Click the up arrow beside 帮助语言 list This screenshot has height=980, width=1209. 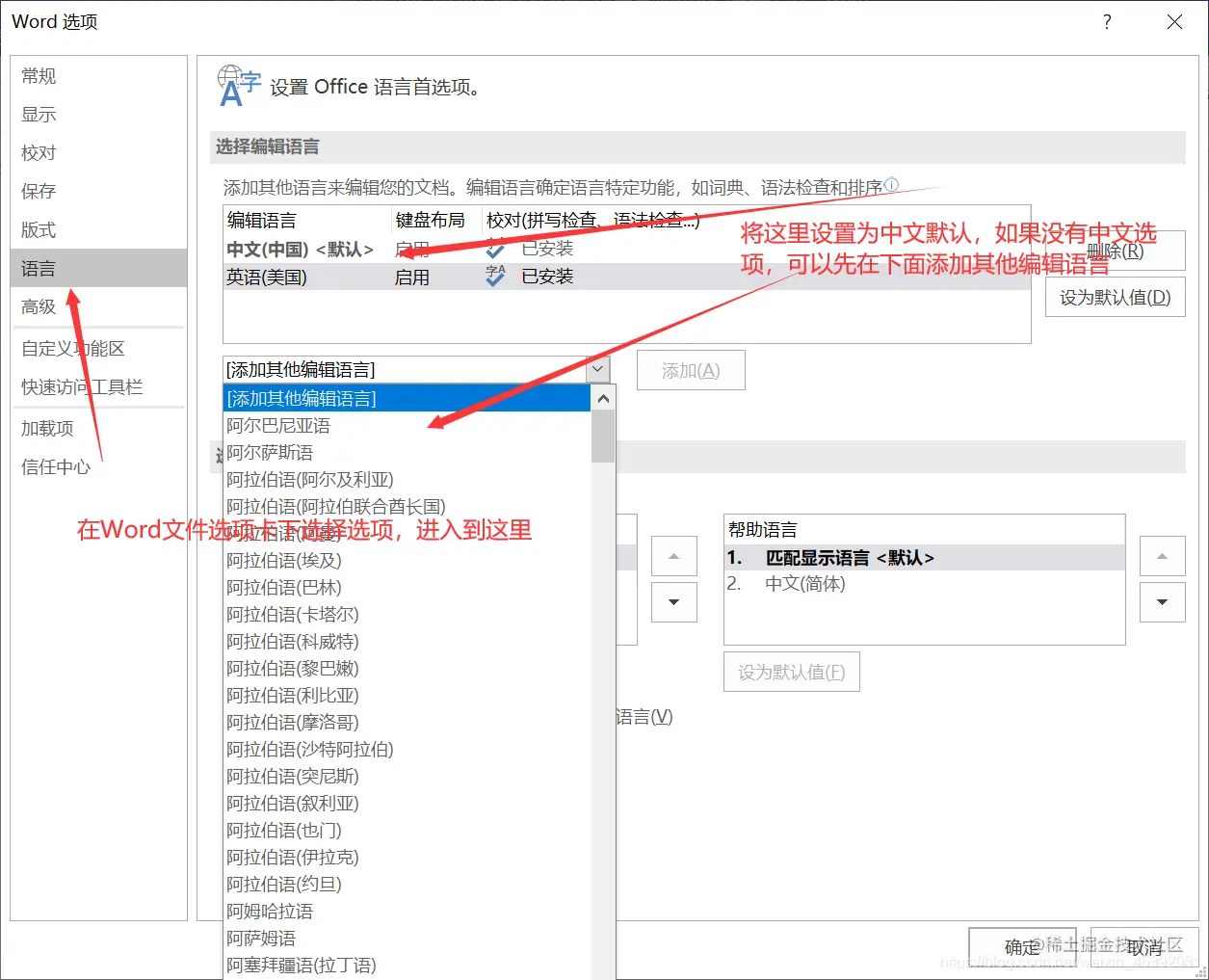[x=1162, y=556]
